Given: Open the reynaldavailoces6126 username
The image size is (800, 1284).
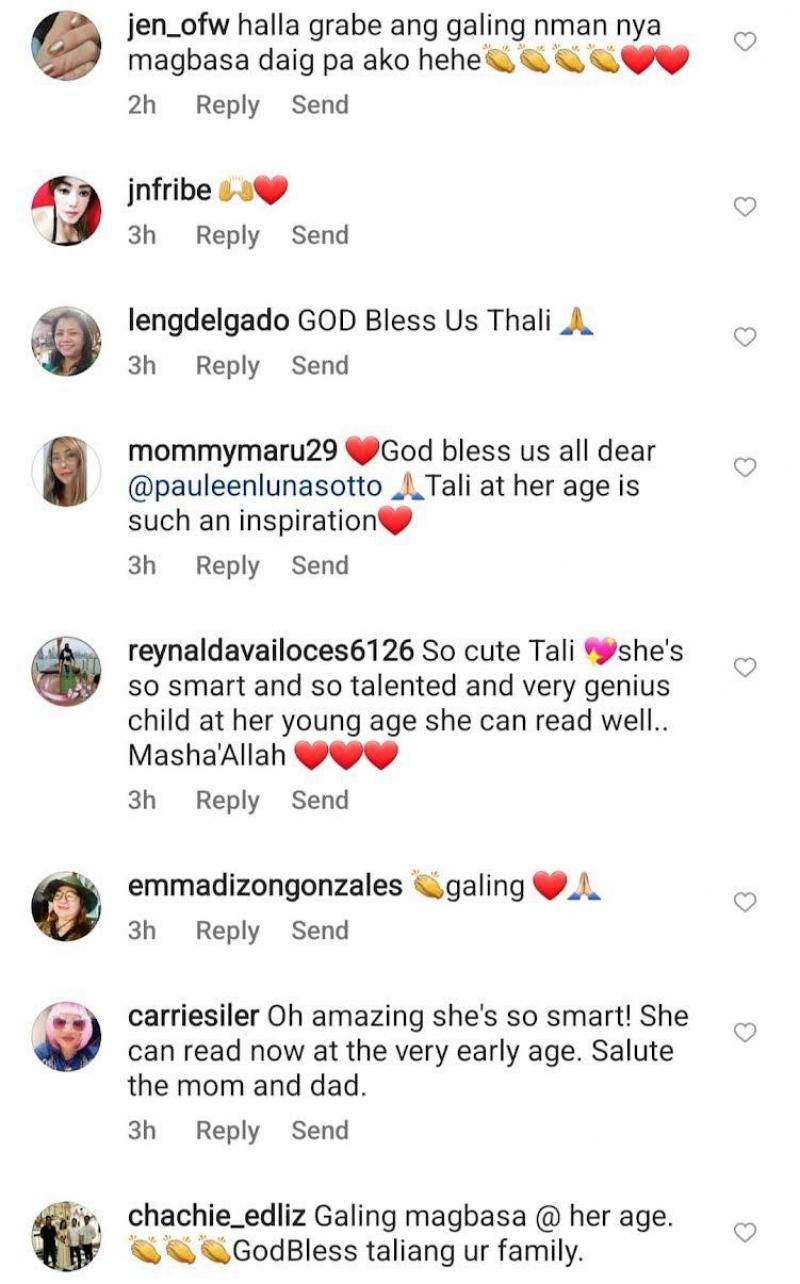Looking at the screenshot, I should point(271,651).
